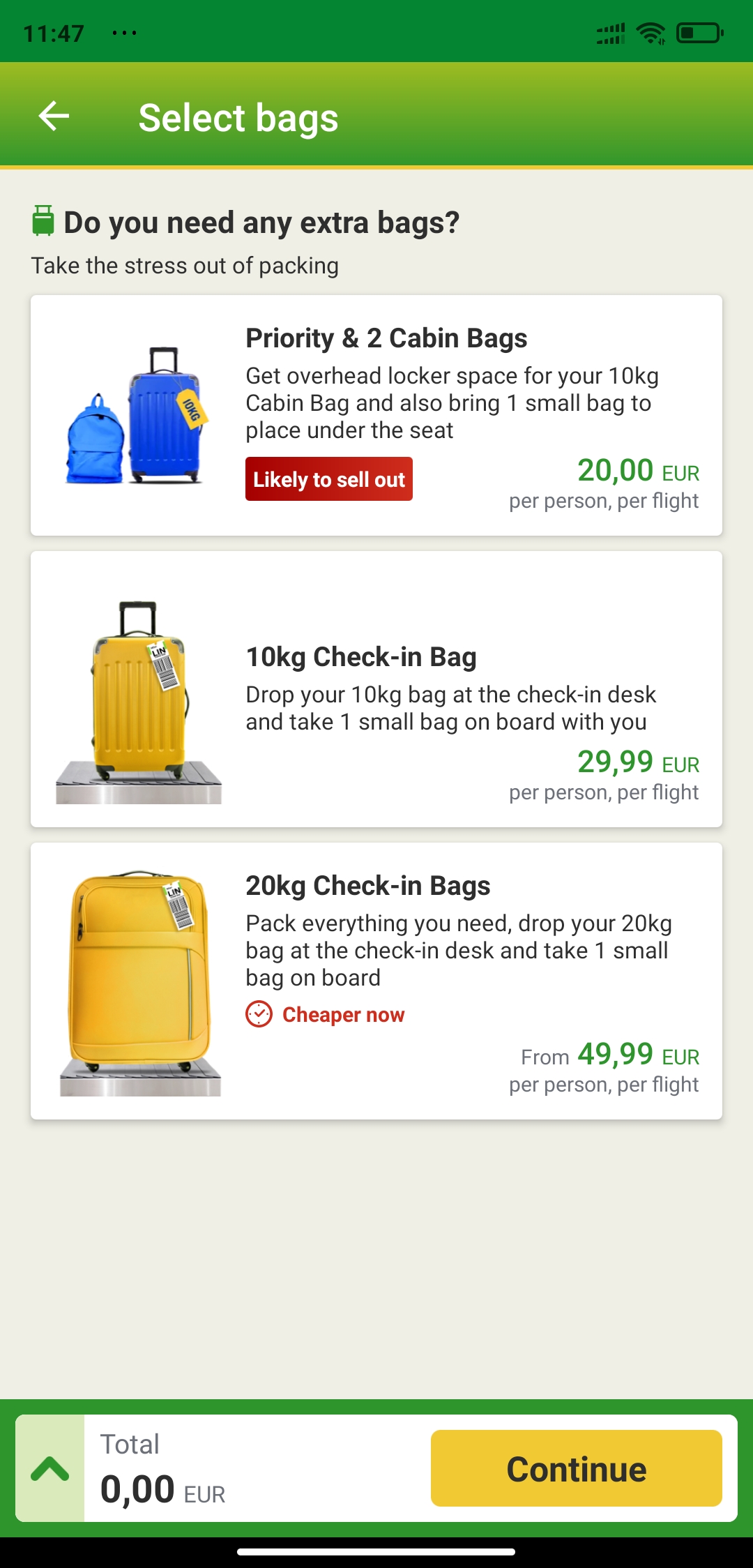Select the Priority & 2 Cabin Bags title
Viewport: 753px width, 1568px height.
(386, 338)
